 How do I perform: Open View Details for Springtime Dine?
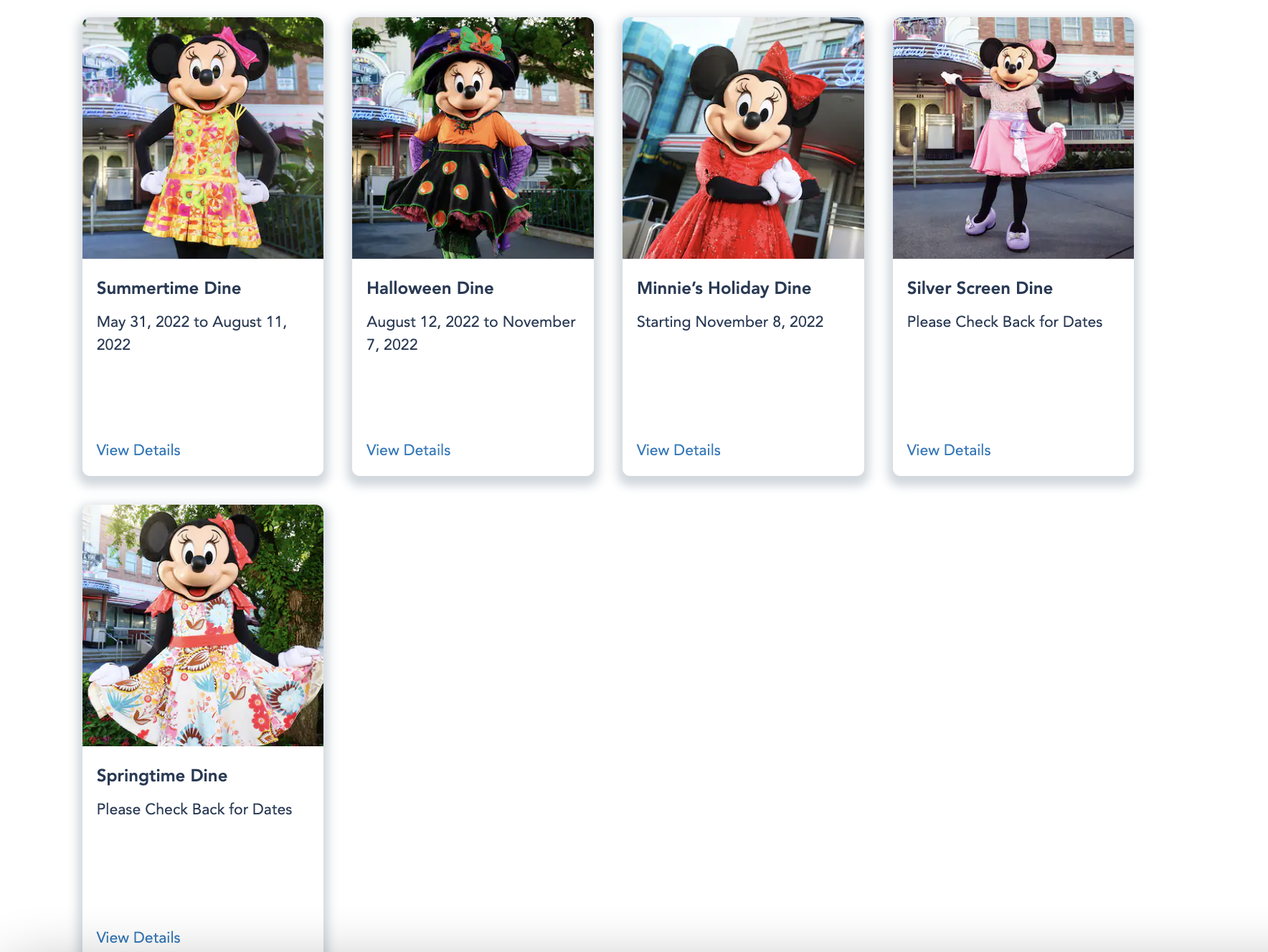click(138, 938)
